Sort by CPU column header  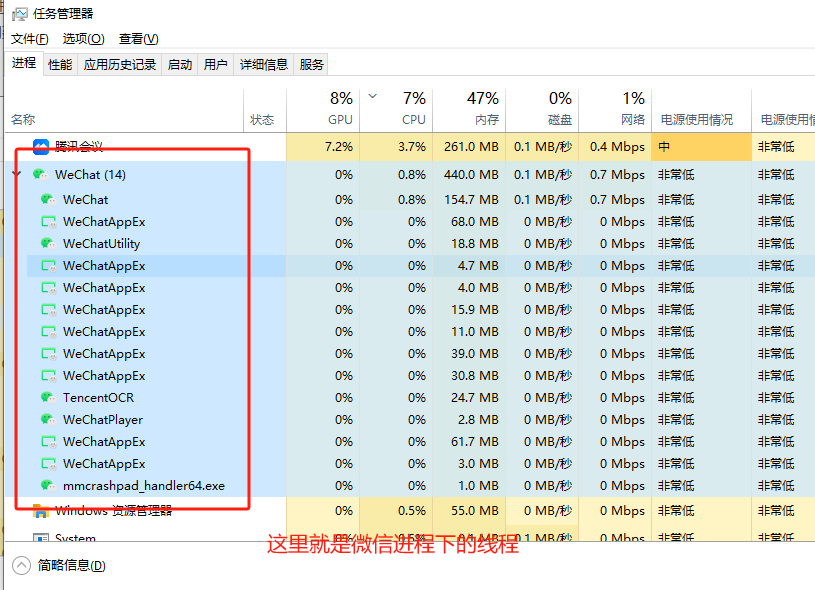(396, 110)
